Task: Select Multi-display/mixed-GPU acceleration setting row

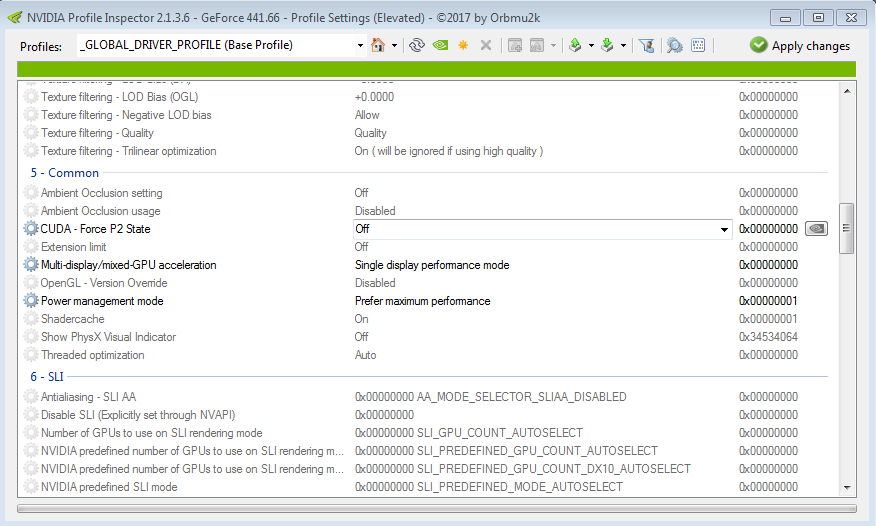Action: (128, 265)
